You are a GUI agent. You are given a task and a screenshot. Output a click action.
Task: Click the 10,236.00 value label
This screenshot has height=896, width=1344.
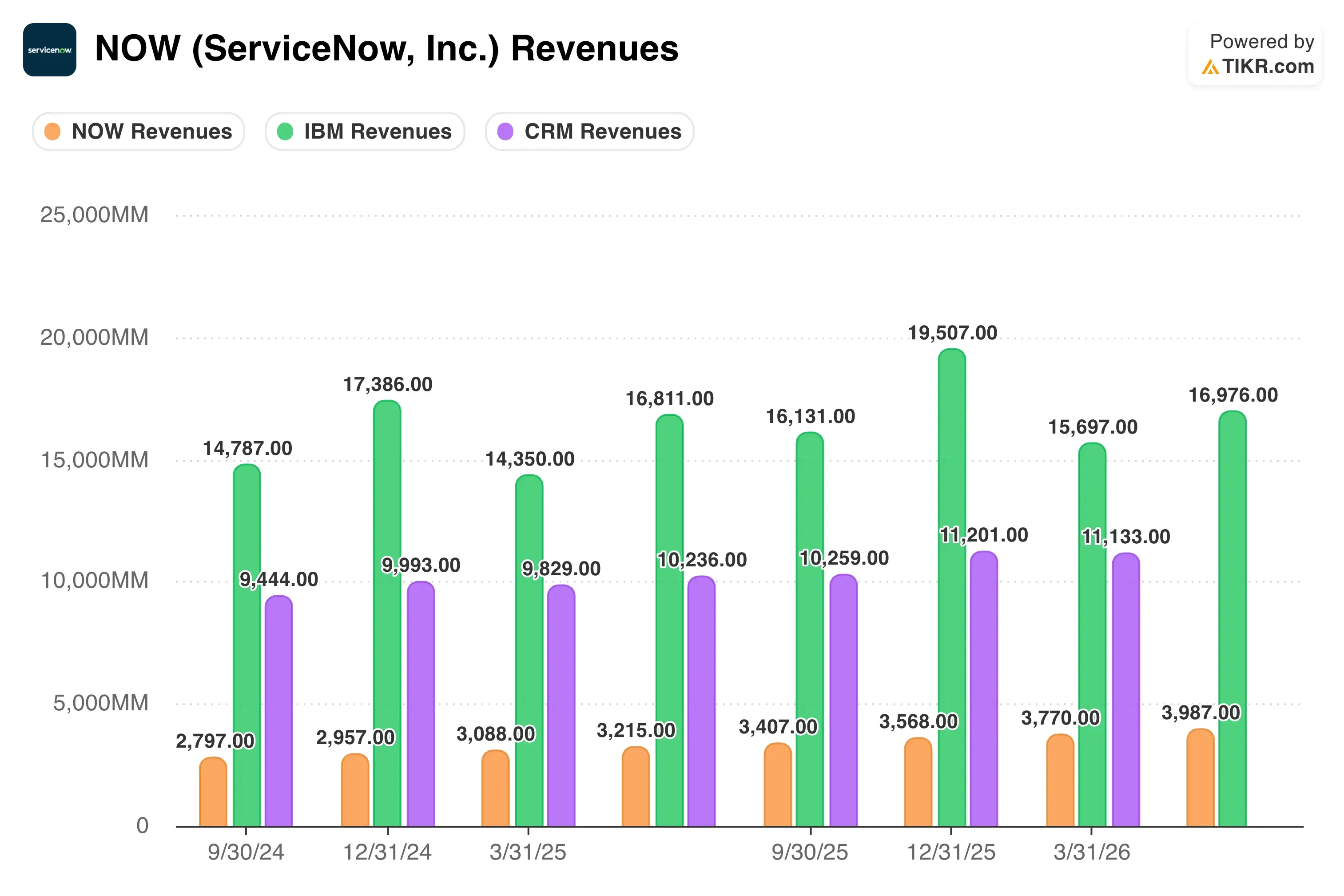point(702,560)
